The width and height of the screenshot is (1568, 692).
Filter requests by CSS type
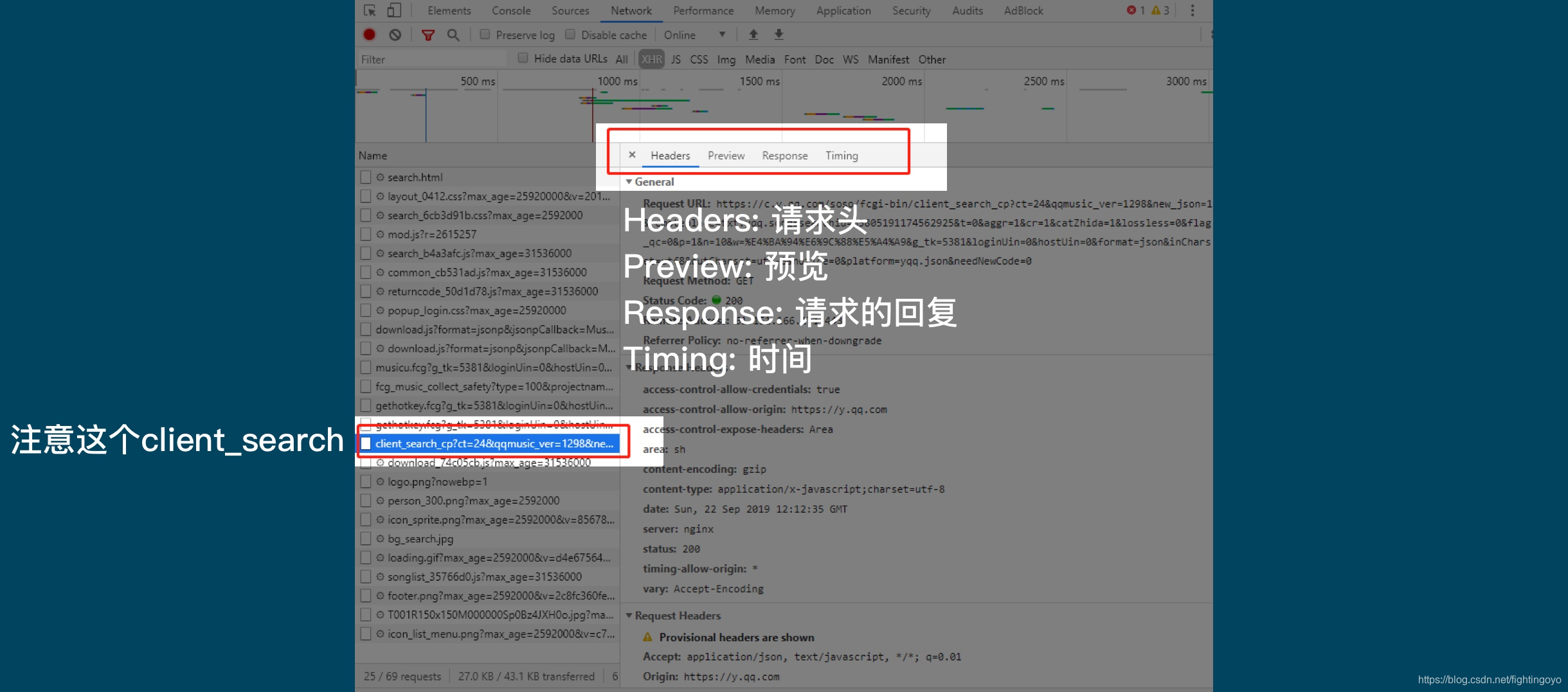coord(699,59)
